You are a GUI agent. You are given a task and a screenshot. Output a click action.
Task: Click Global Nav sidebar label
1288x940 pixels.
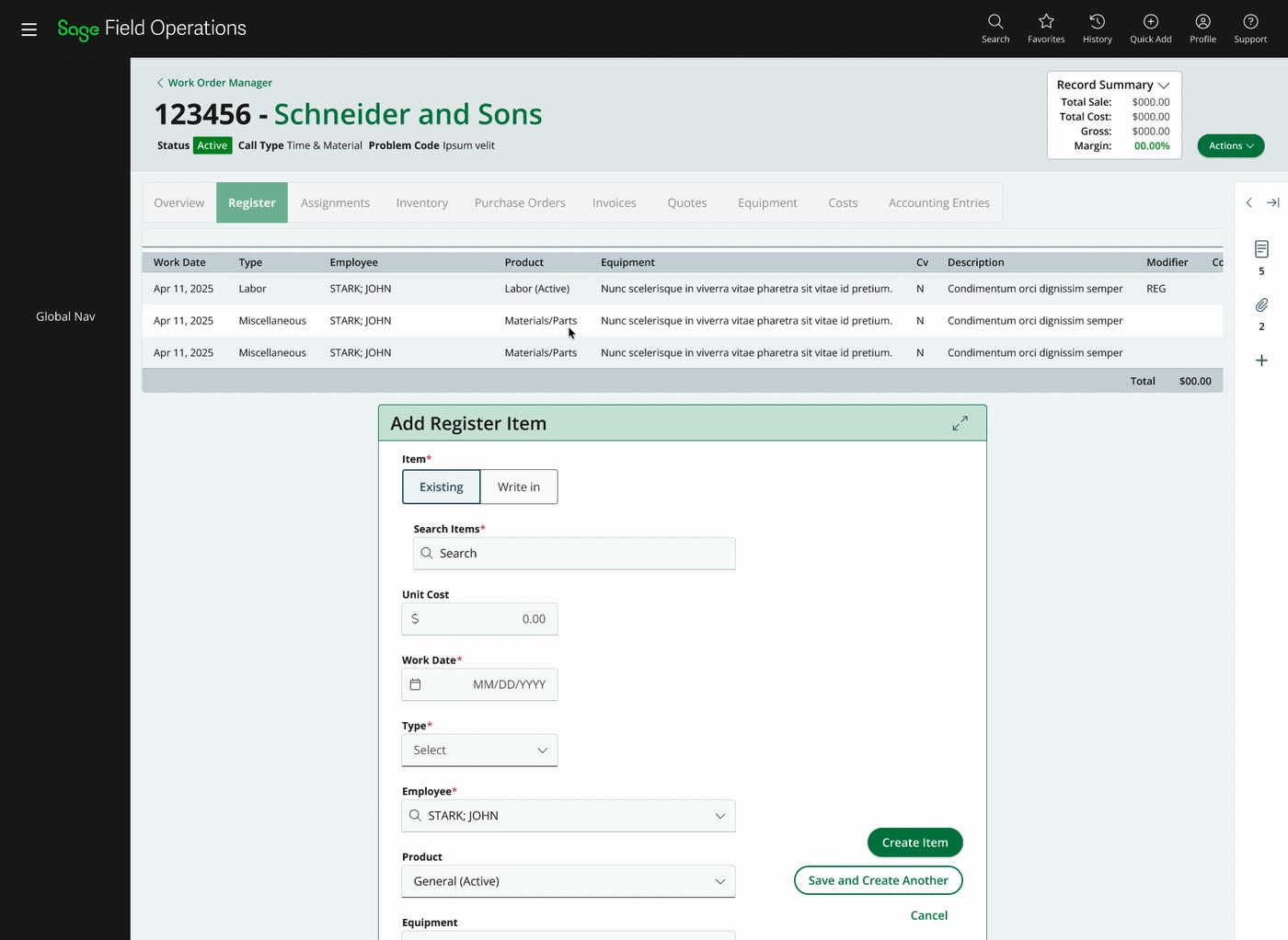pos(65,316)
